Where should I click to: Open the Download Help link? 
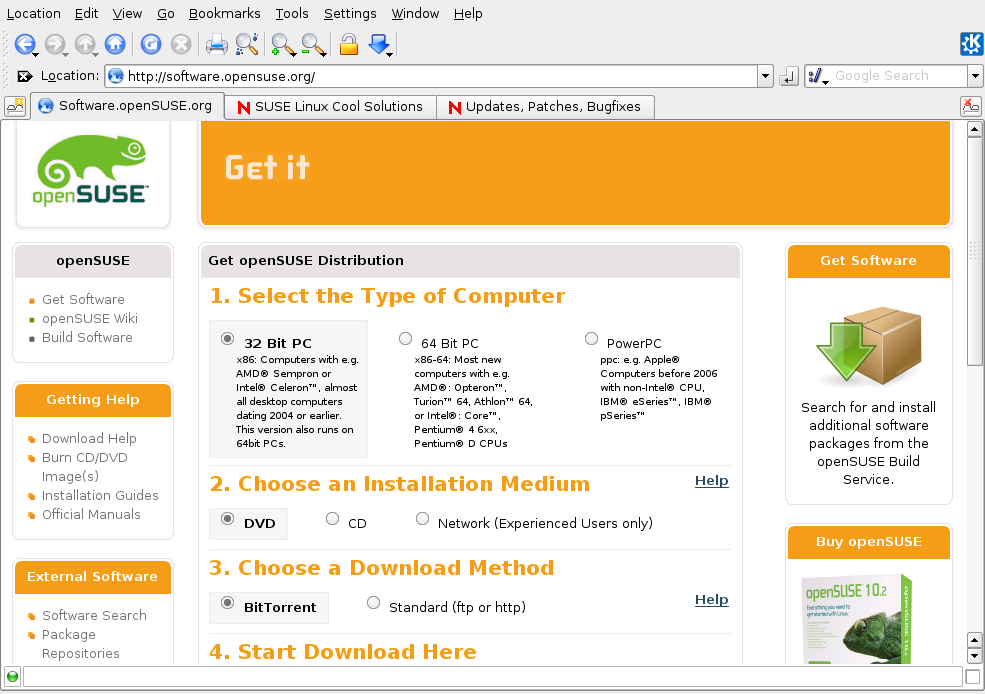click(x=89, y=438)
